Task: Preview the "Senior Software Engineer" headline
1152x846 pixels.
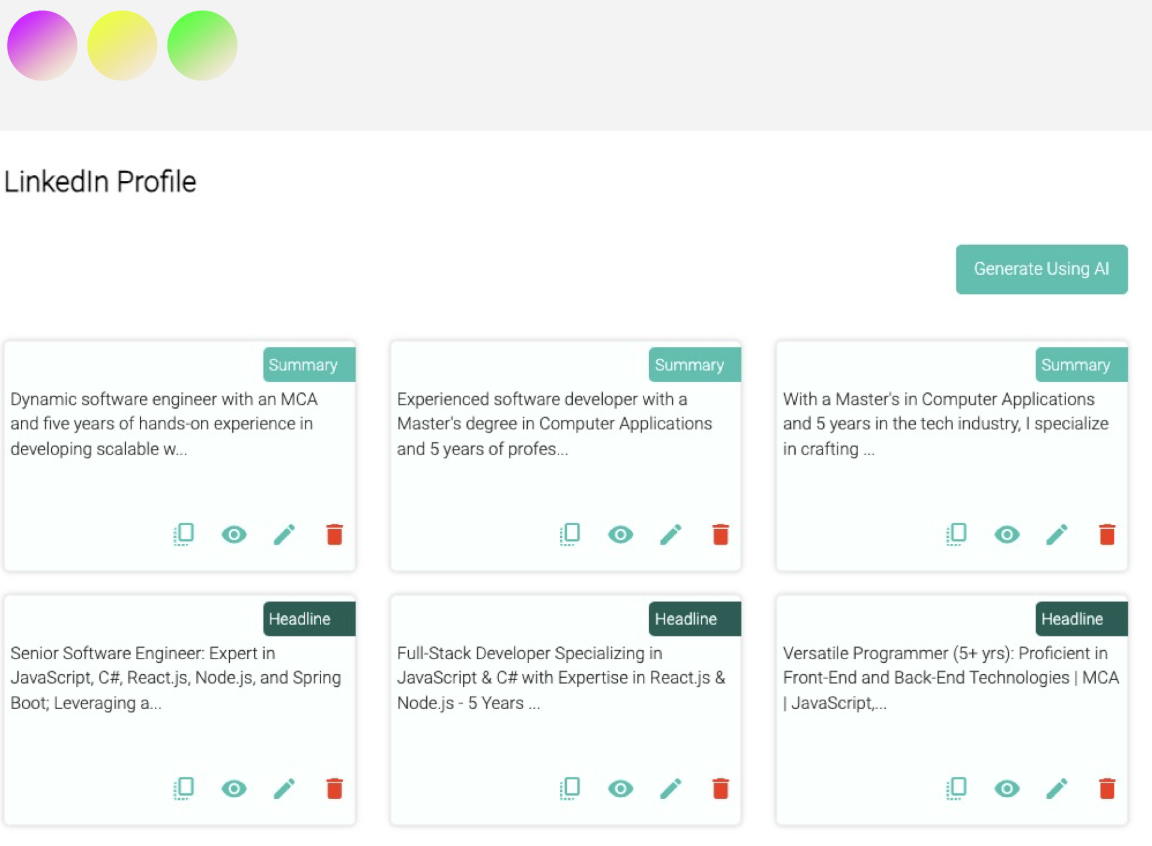Action: point(234,788)
